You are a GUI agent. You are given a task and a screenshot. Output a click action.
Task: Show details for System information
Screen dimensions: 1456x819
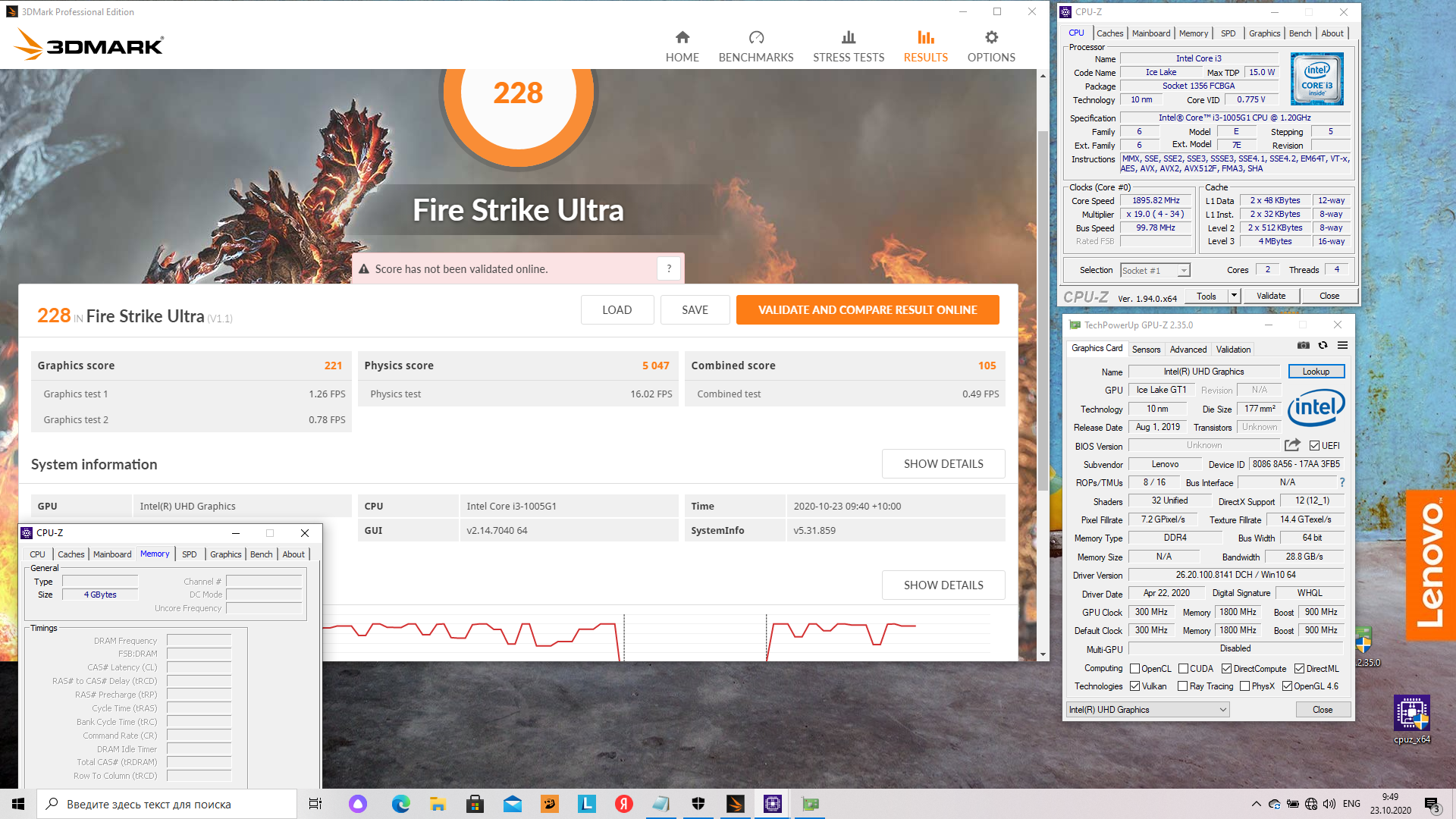(943, 463)
